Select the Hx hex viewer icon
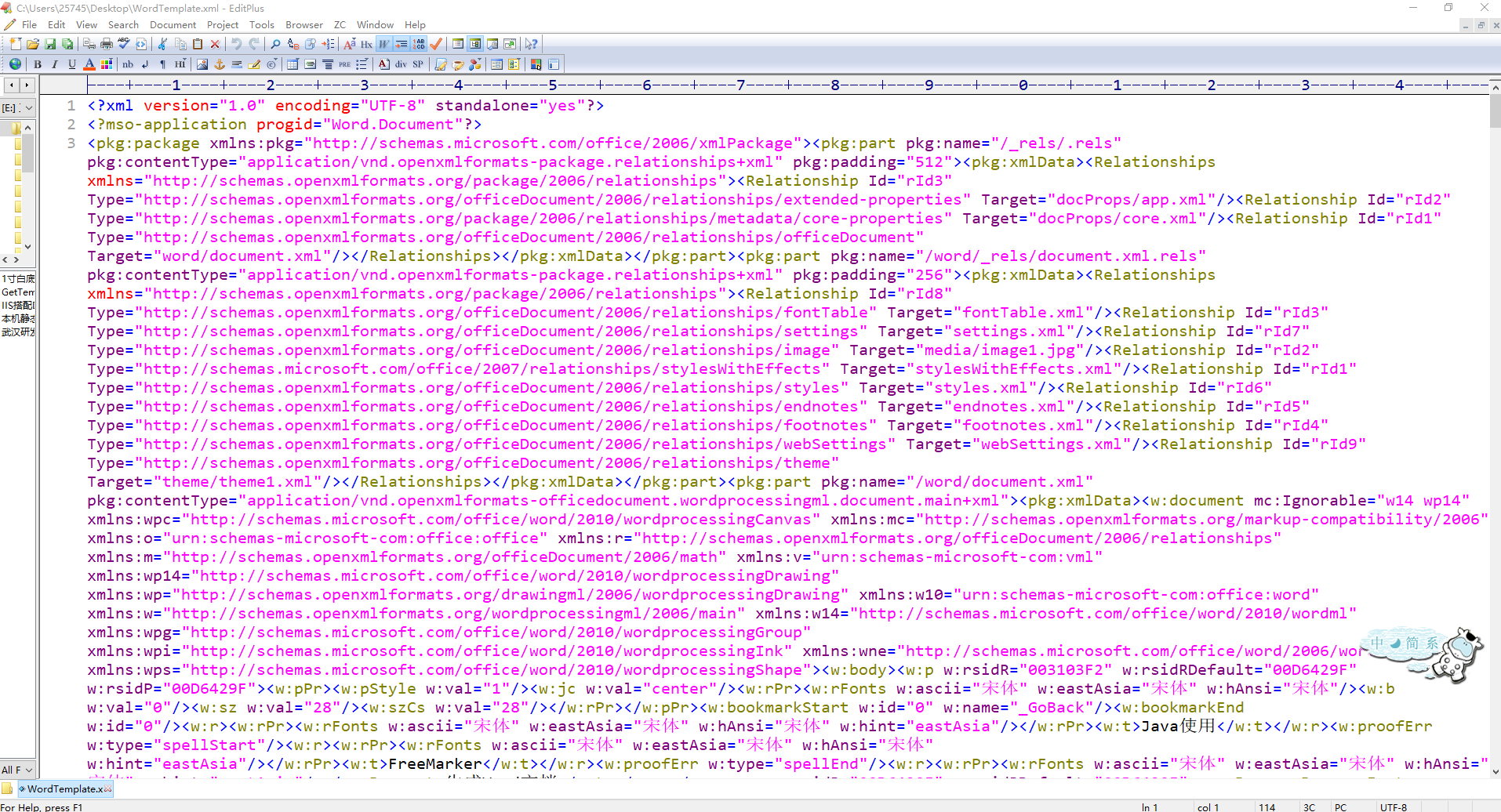This screenshot has height=812, width=1501. click(x=365, y=45)
